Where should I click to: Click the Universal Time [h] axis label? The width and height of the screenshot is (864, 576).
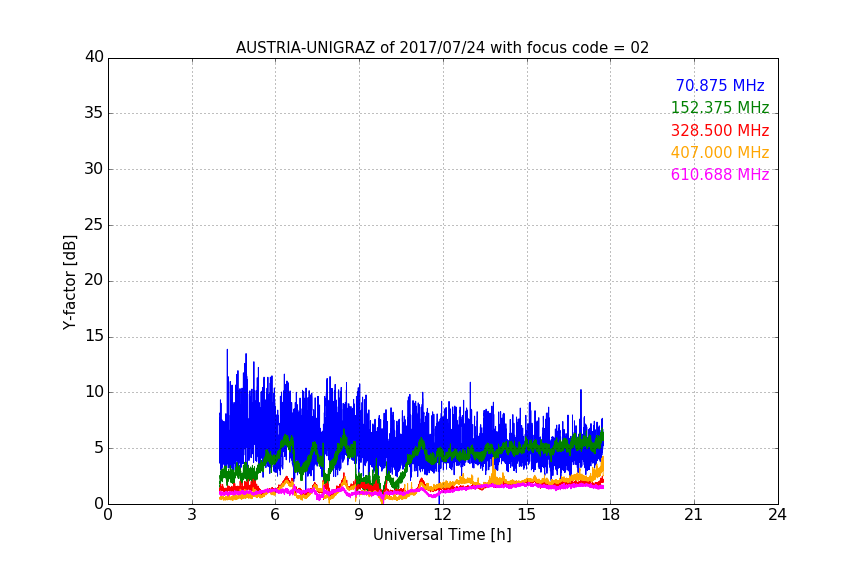442,535
